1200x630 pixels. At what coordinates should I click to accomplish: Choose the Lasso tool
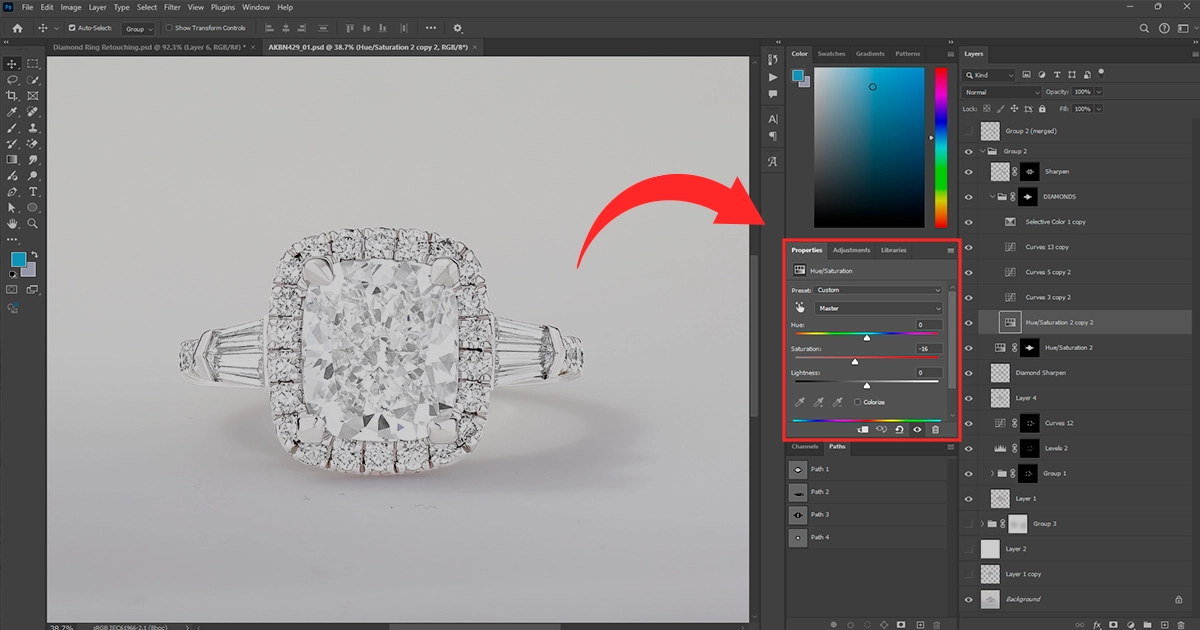12,80
